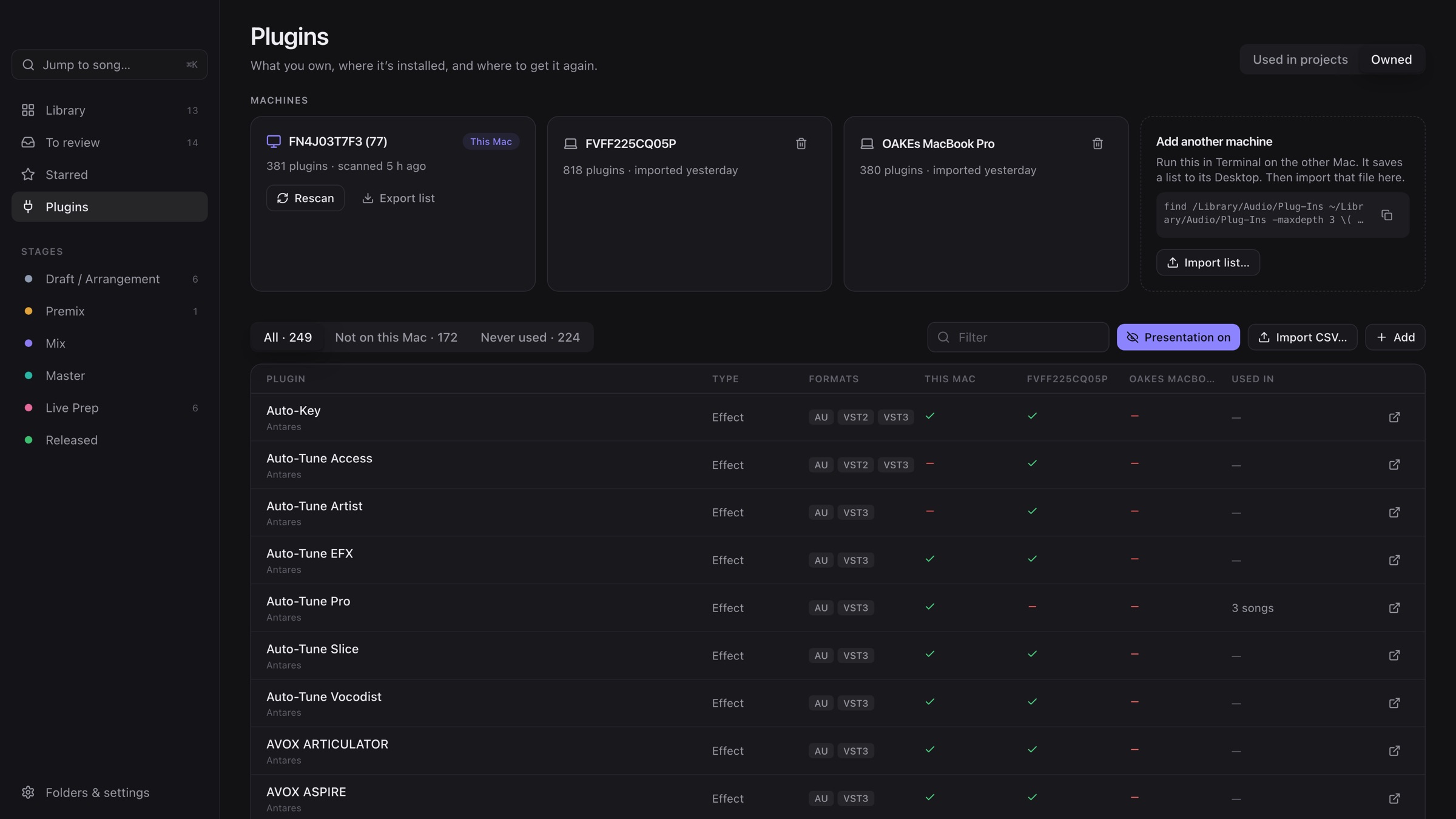The image size is (1456, 819).
Task: Toggle Presentation on mode
Action: coord(1178,337)
